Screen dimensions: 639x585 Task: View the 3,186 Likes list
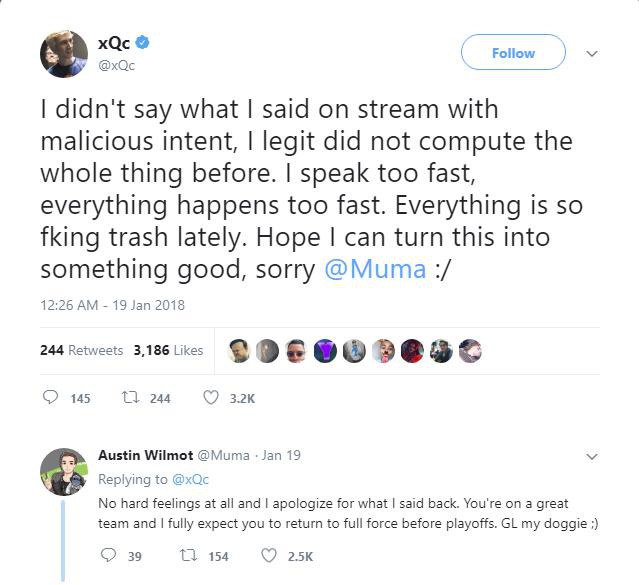pyautogui.click(x=168, y=350)
